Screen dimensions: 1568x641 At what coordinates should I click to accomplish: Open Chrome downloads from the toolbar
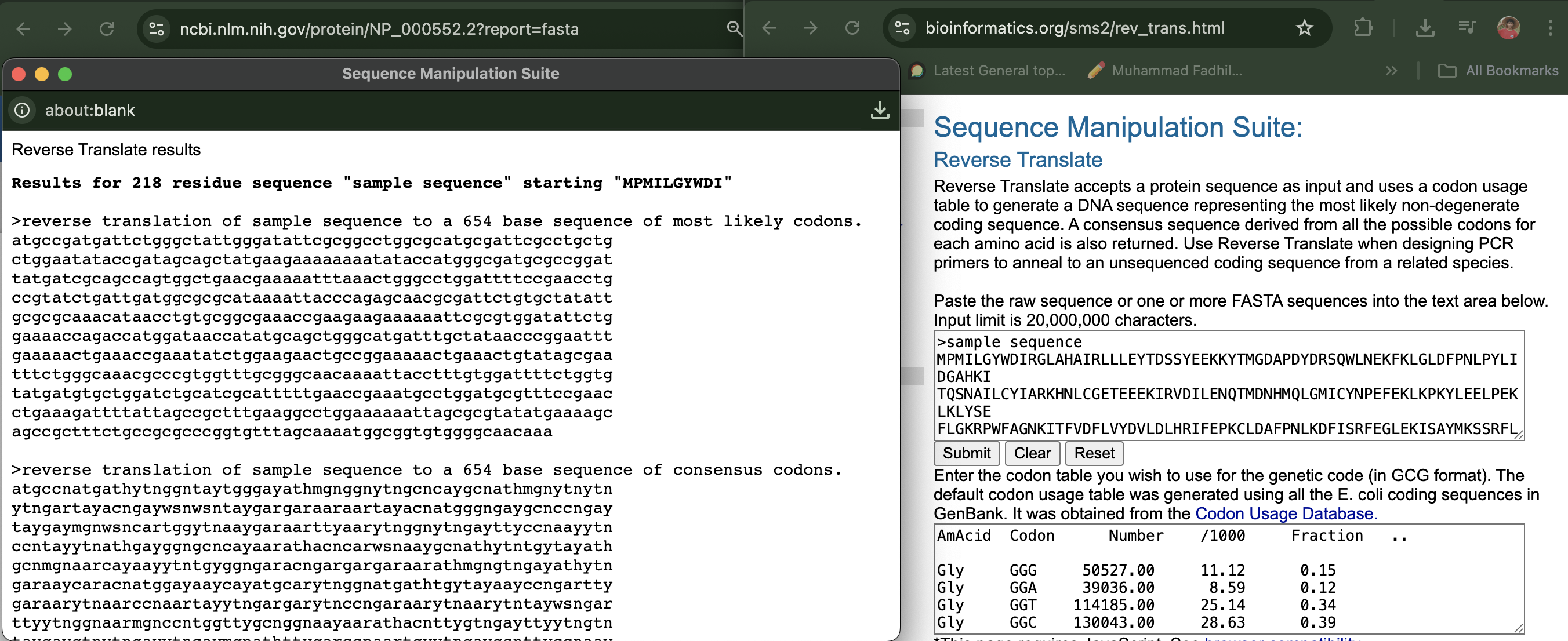click(1424, 28)
